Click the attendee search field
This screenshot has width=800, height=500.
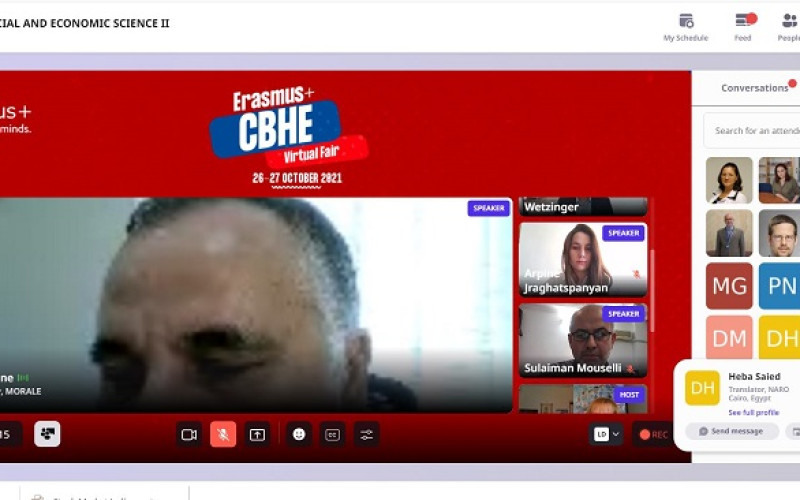point(755,130)
